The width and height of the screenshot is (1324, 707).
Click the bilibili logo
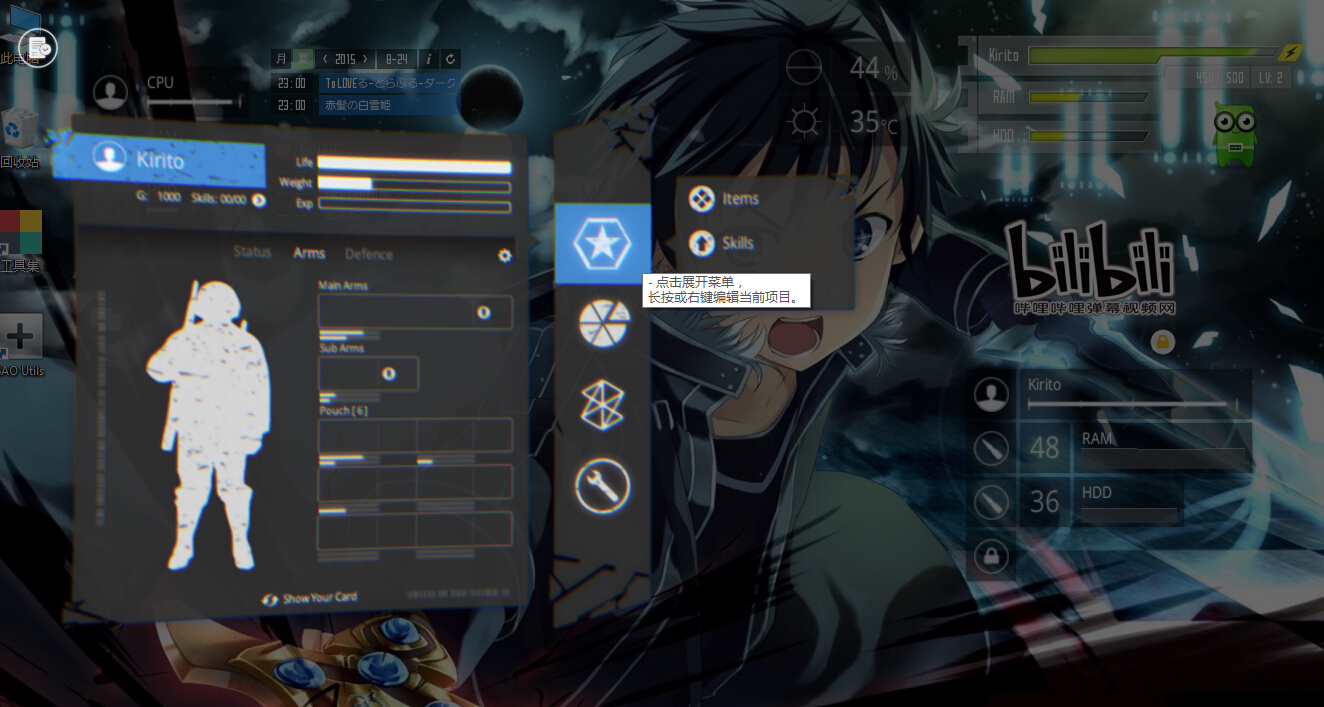click(x=1089, y=268)
